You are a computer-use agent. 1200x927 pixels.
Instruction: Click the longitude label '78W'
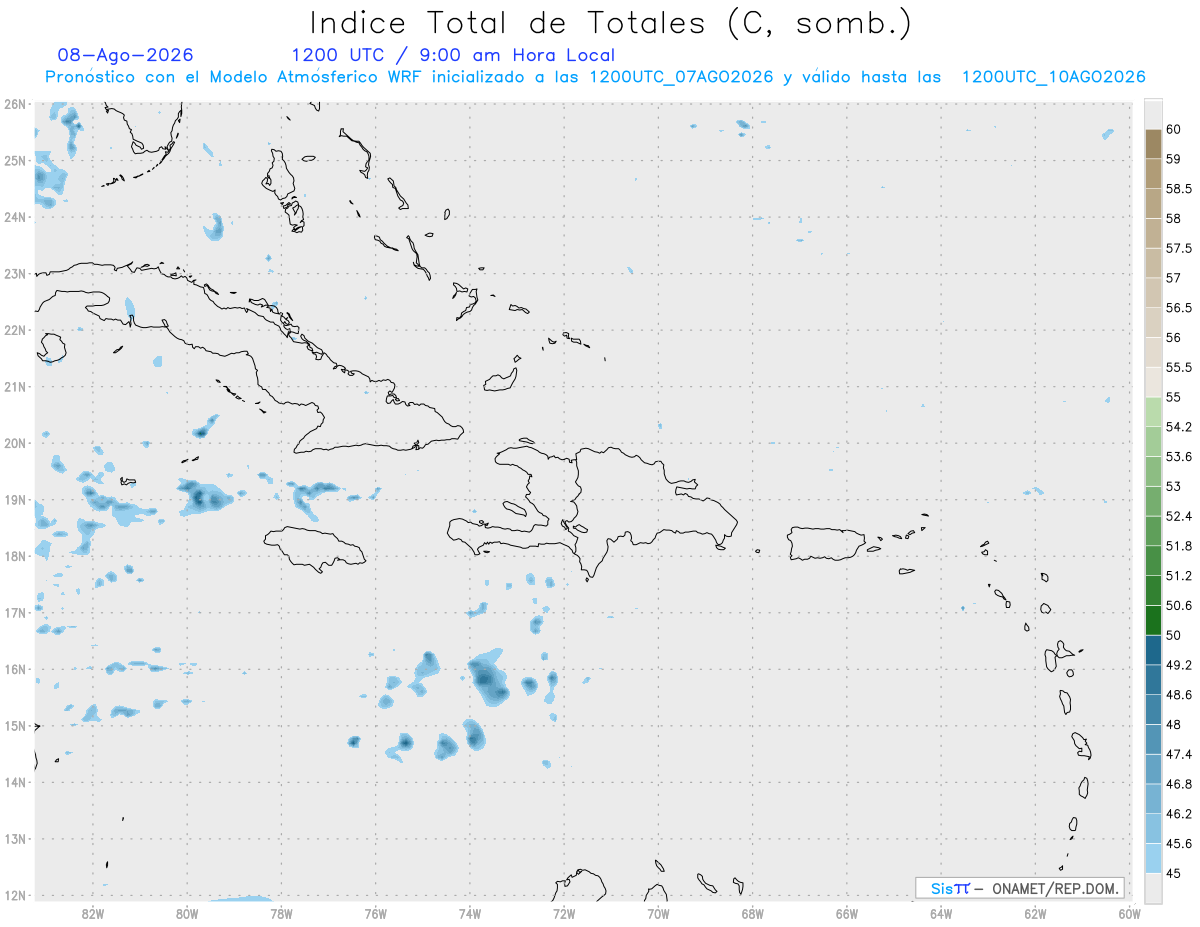pos(281,913)
